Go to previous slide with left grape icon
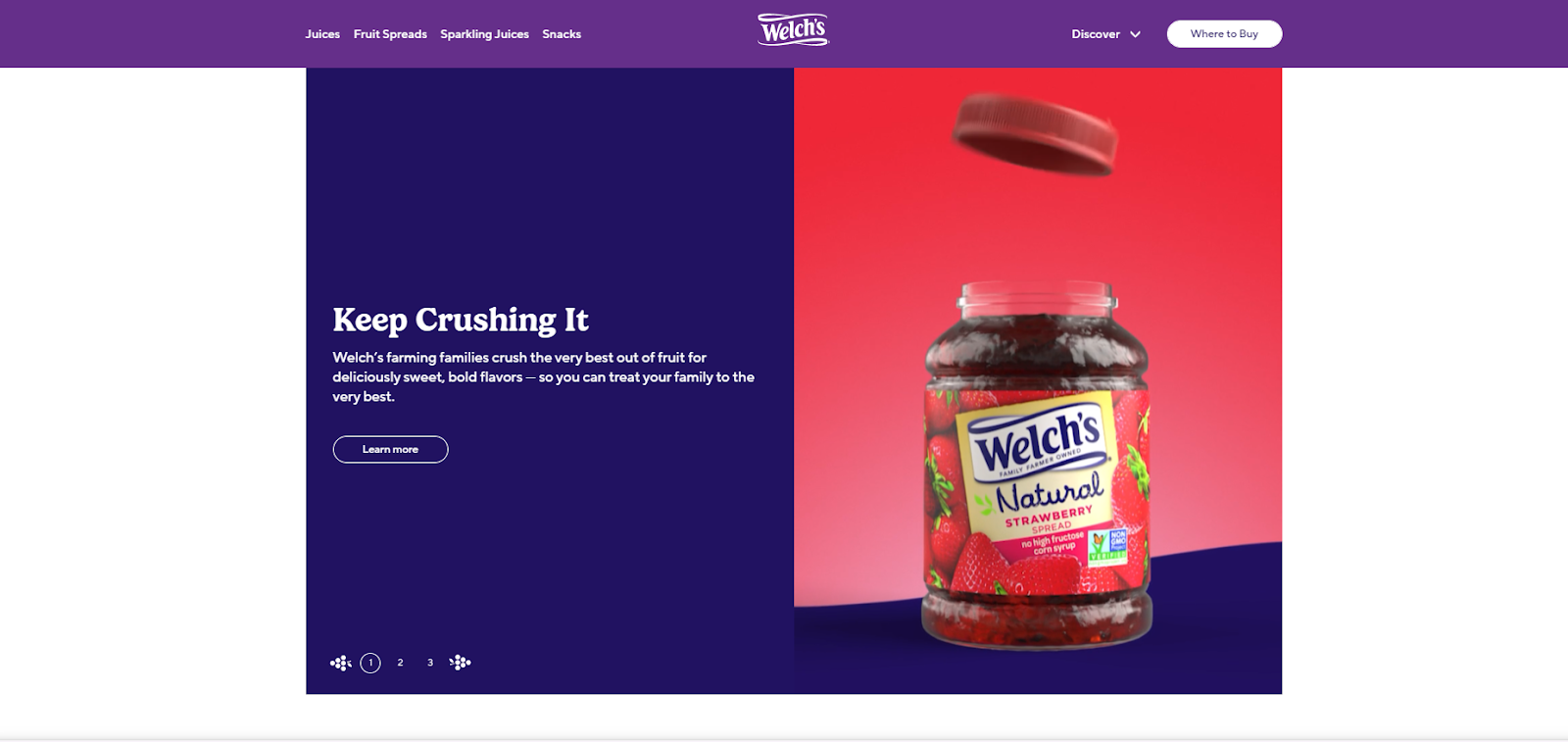Screen dimensions: 1568x742 pyautogui.click(x=341, y=664)
